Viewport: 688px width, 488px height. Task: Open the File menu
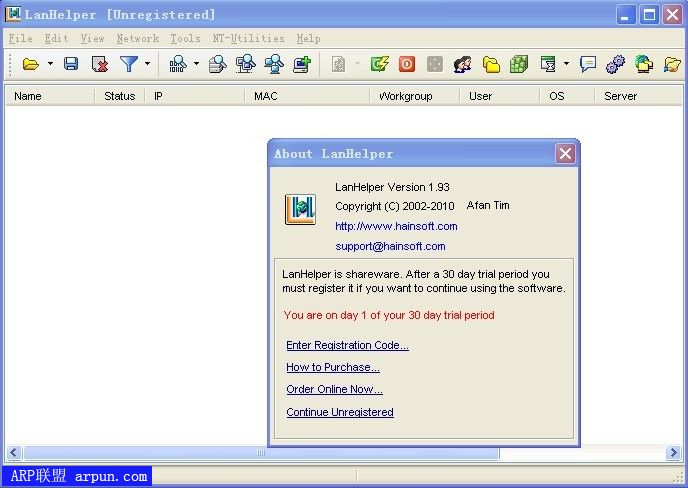(21, 39)
